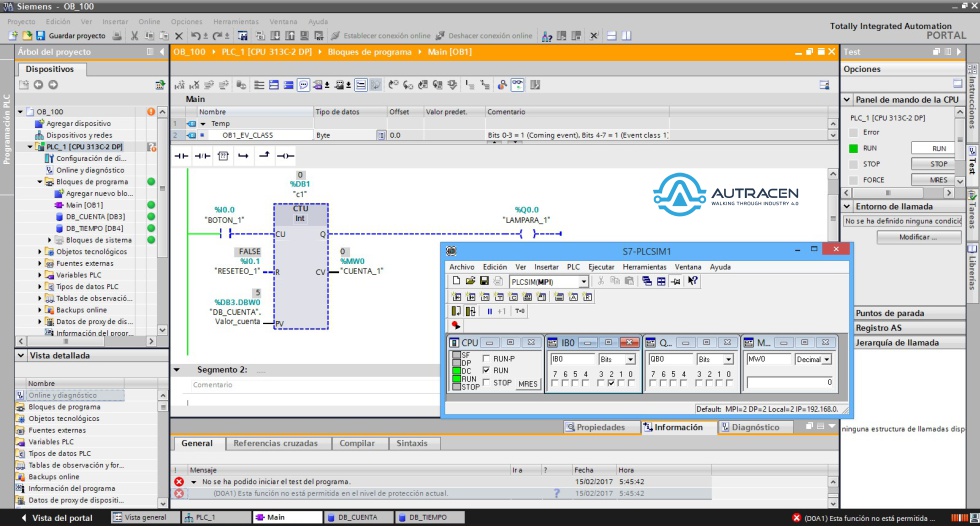Click the open folder icon in PLCSIM toolbar

coord(470,281)
